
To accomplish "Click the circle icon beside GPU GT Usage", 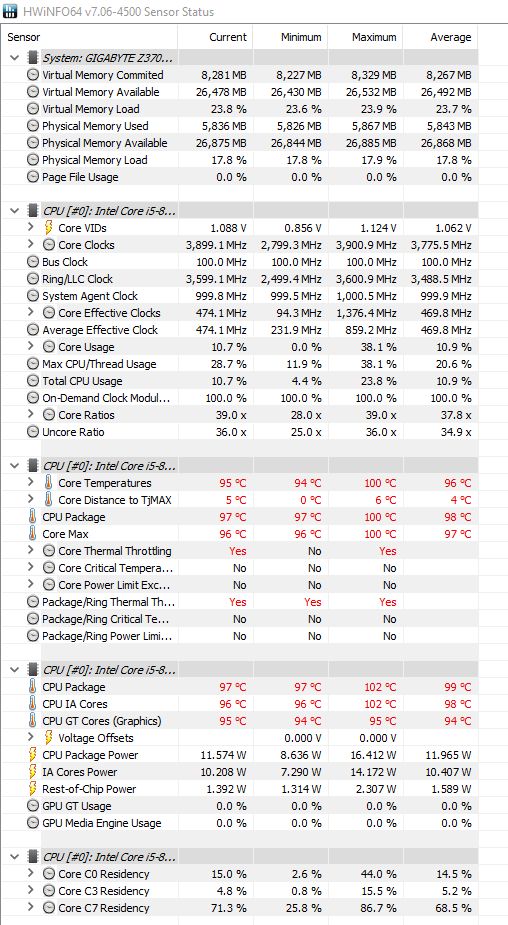I will tap(32, 806).
